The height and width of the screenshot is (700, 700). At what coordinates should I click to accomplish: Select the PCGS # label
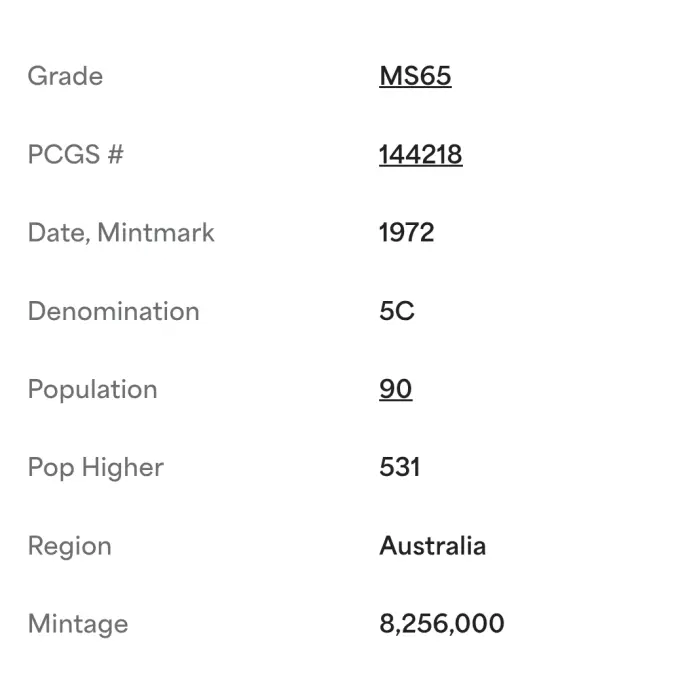[x=75, y=154]
